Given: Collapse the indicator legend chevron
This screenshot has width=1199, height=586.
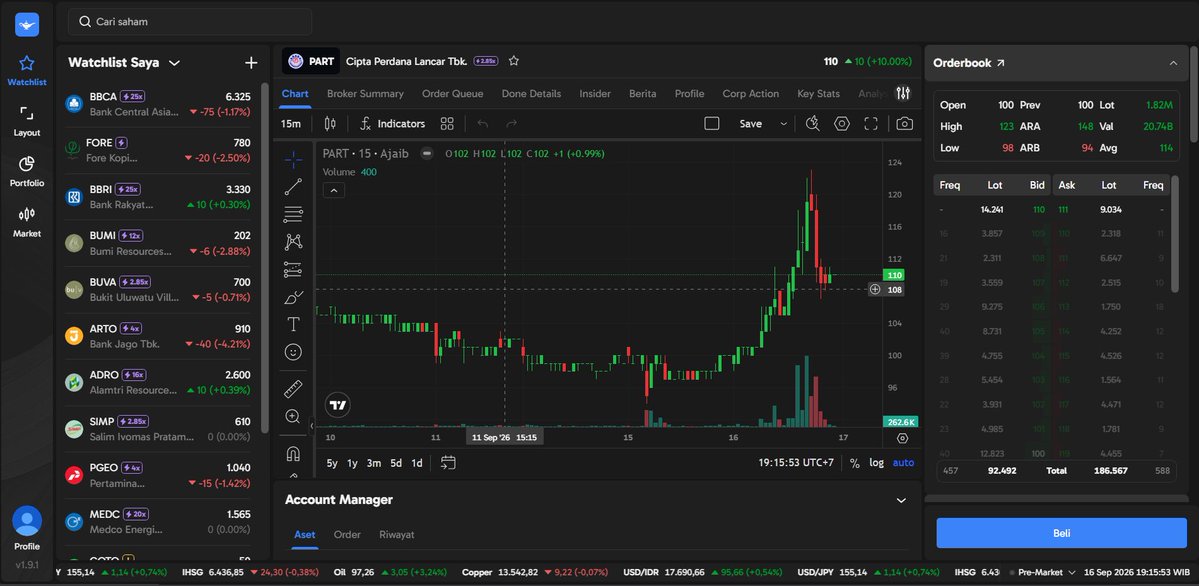Looking at the screenshot, I should click(334, 190).
